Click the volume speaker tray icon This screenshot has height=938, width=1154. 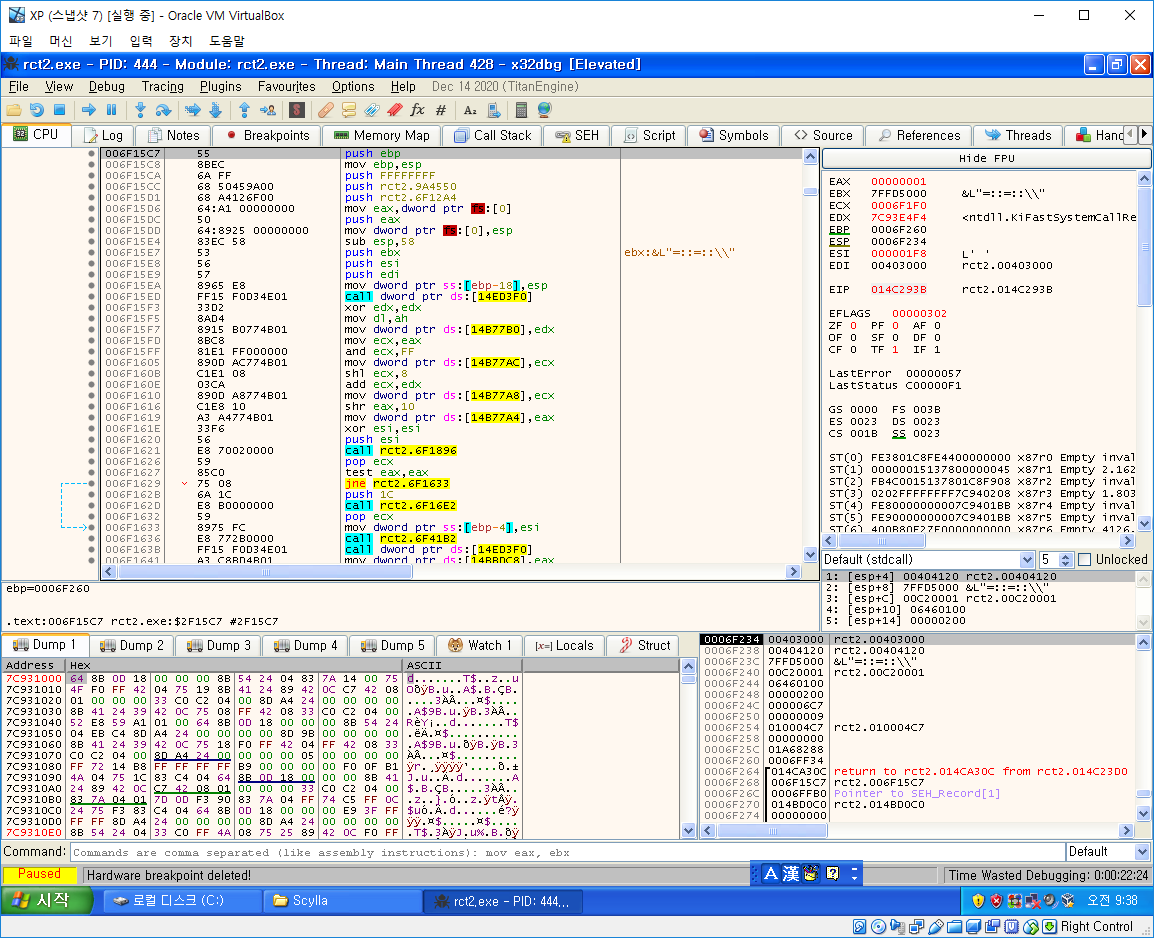1050,900
